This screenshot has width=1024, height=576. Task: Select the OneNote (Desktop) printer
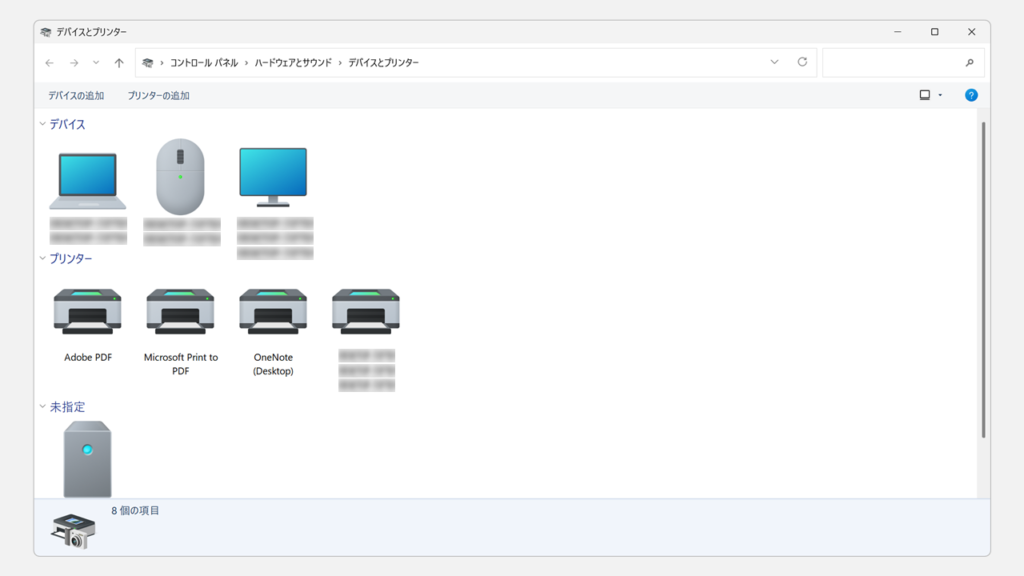pos(273,312)
